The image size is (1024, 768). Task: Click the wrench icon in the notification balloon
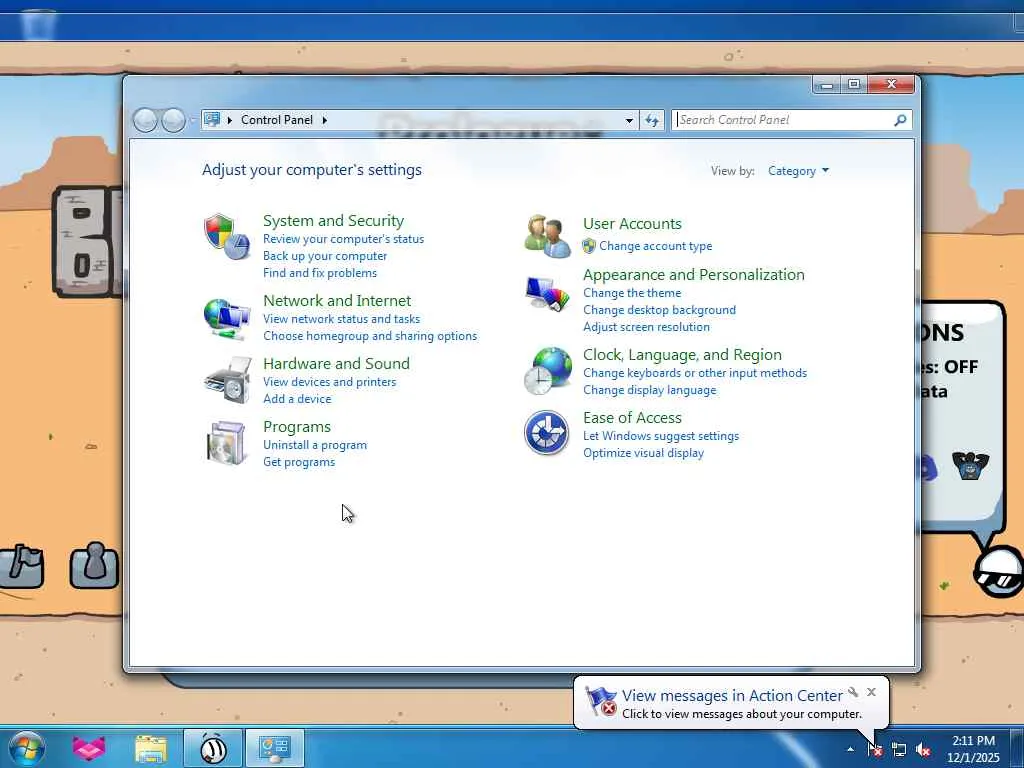tap(853, 692)
